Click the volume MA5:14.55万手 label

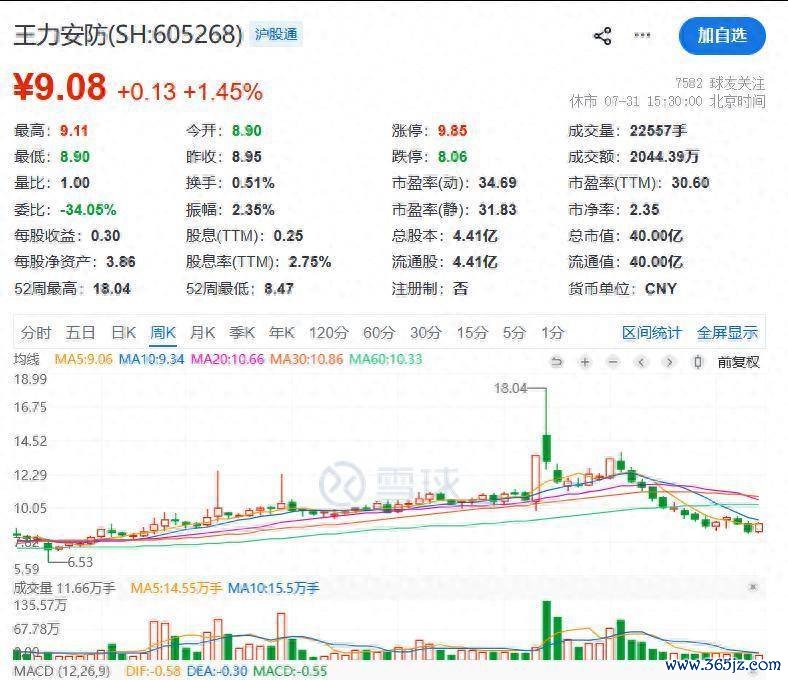click(176, 588)
